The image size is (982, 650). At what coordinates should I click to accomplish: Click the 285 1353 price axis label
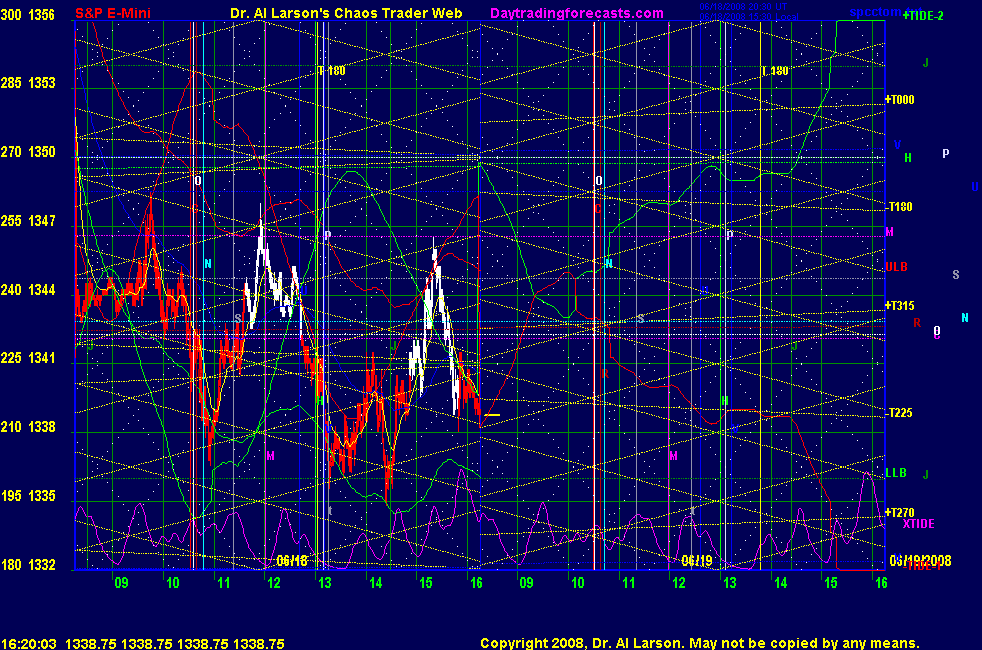28,83
